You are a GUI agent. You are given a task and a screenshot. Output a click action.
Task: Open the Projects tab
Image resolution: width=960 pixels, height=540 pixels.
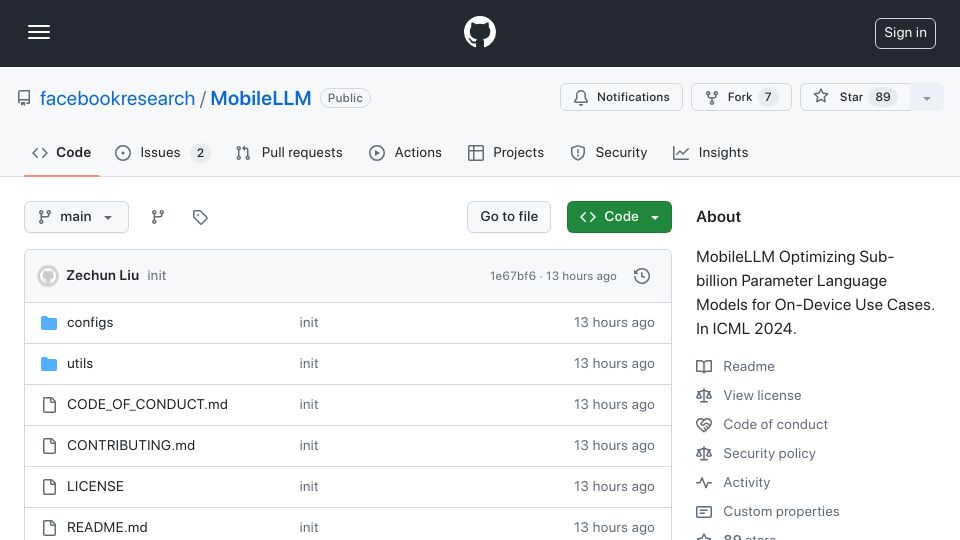(506, 152)
